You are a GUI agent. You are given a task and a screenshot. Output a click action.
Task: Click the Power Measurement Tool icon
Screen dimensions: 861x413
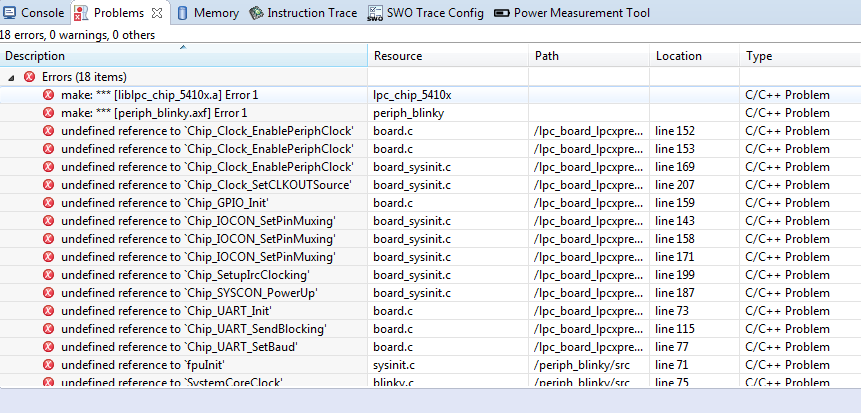point(501,14)
